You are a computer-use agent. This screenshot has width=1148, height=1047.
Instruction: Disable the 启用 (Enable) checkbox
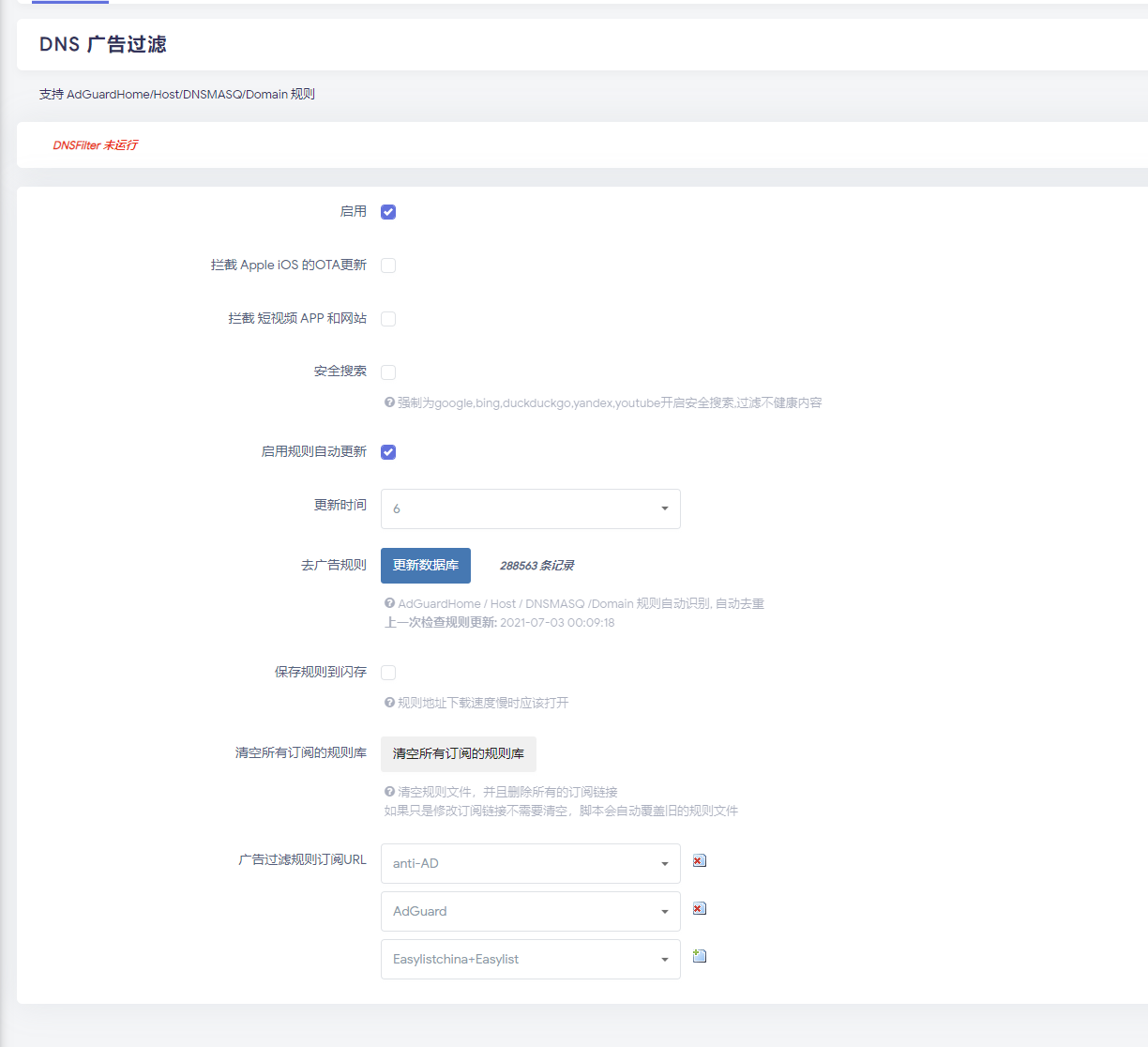(388, 211)
